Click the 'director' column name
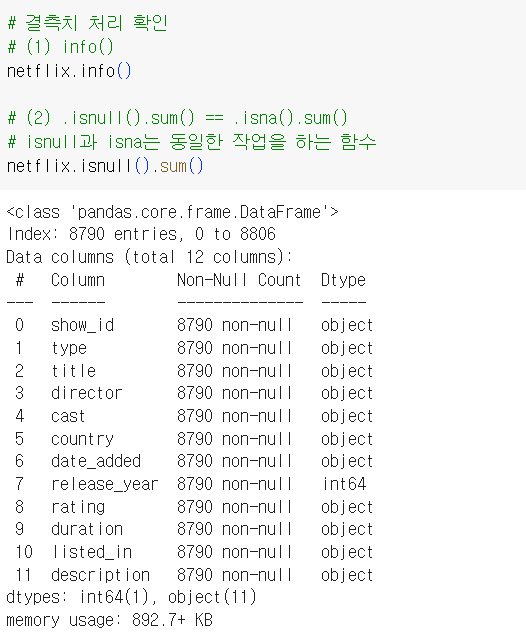 [87, 393]
